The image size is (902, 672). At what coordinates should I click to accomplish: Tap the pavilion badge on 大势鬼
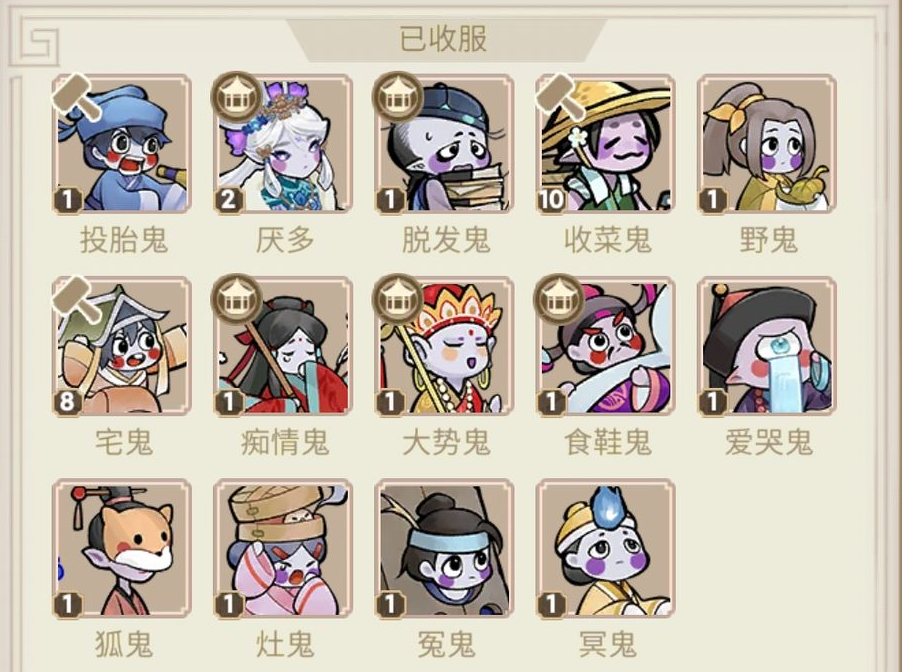[x=396, y=299]
